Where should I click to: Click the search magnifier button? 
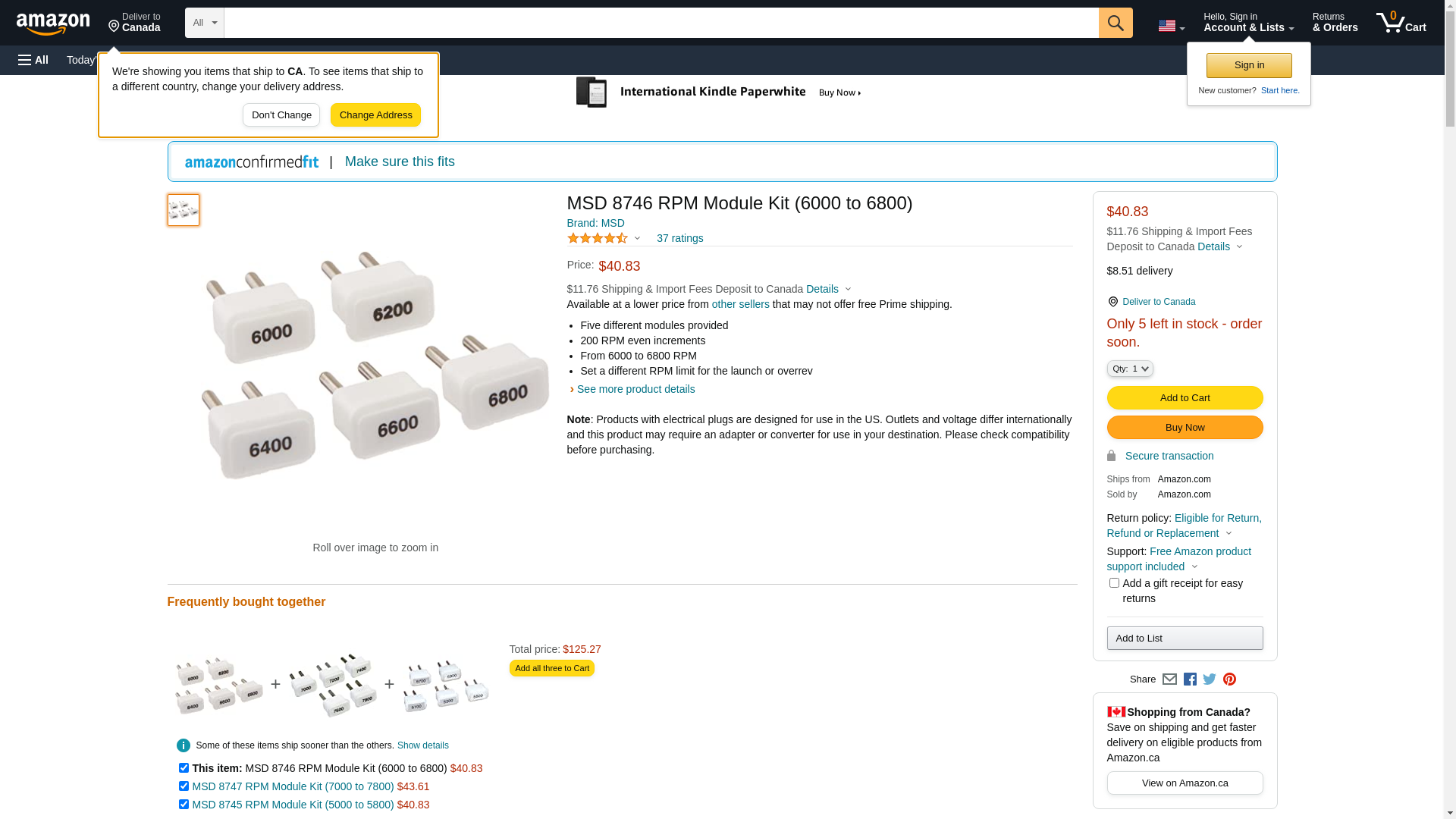pyautogui.click(x=1115, y=23)
